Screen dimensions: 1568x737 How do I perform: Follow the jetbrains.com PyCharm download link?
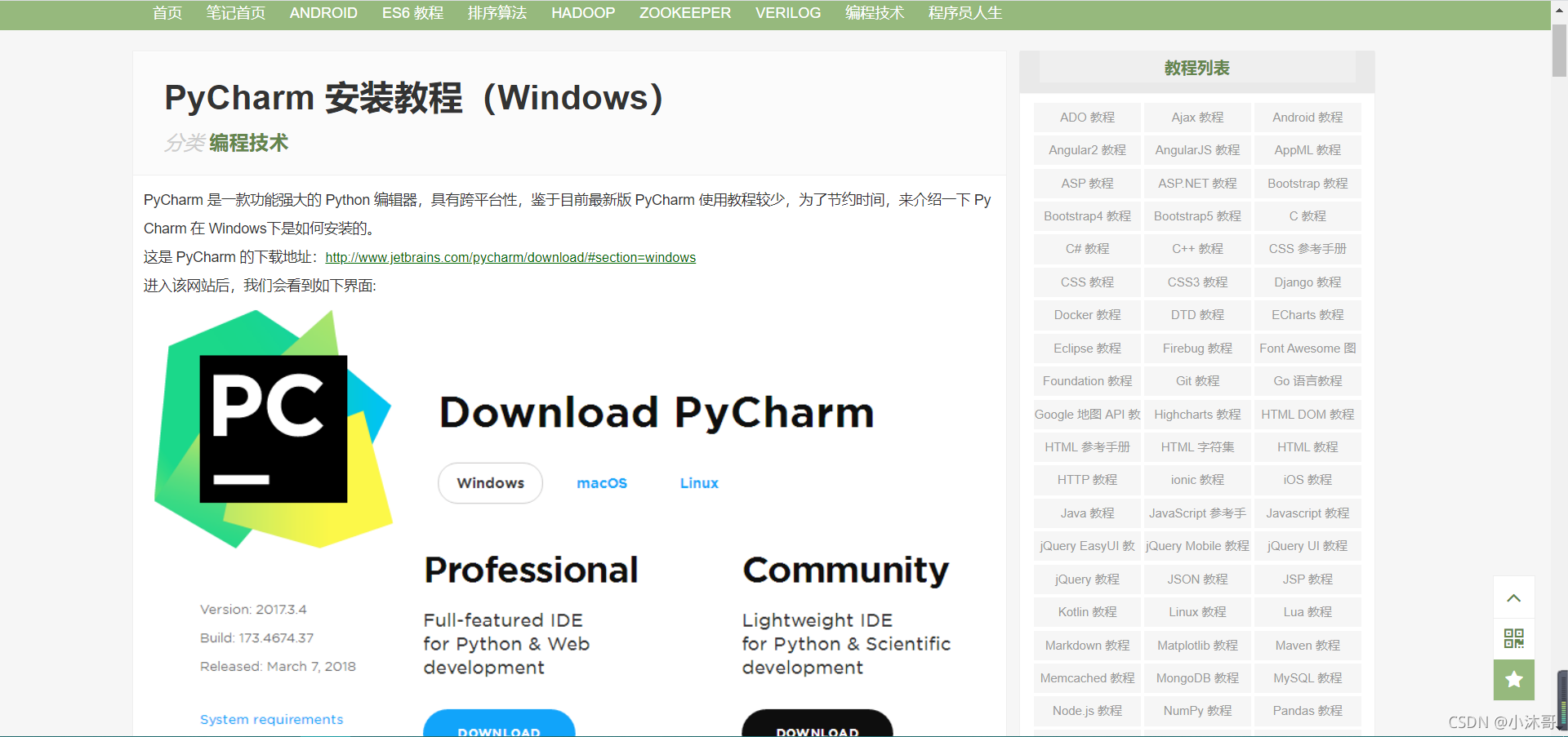tap(510, 257)
